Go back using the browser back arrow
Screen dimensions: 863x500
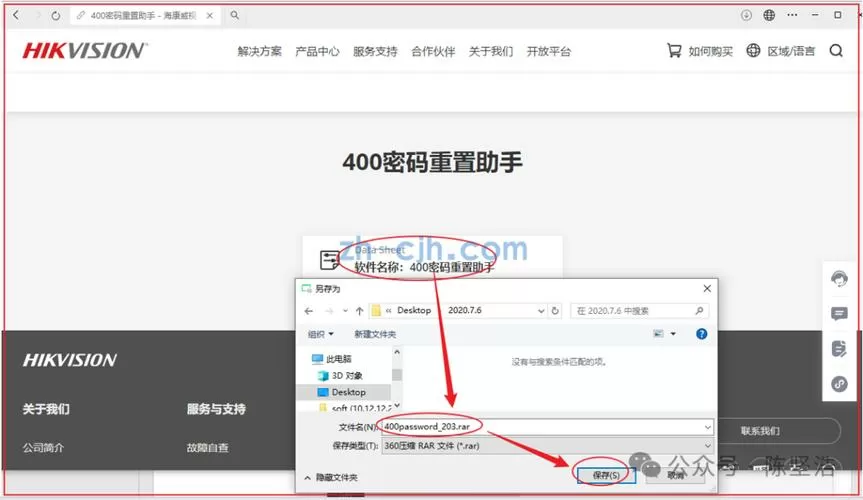(17, 15)
